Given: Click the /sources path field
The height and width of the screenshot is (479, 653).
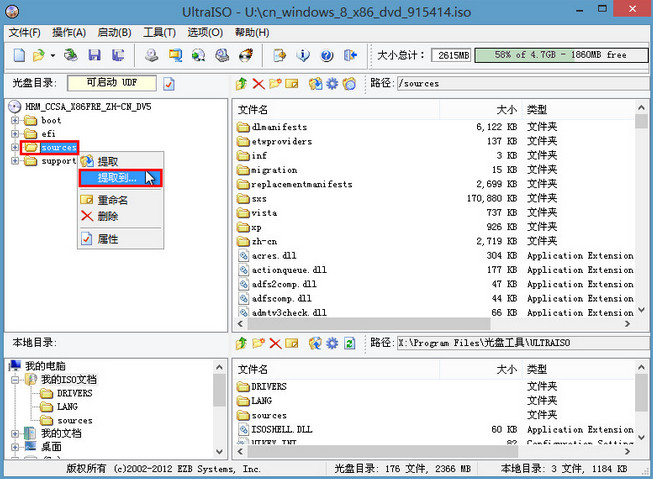Looking at the screenshot, I should [523, 83].
